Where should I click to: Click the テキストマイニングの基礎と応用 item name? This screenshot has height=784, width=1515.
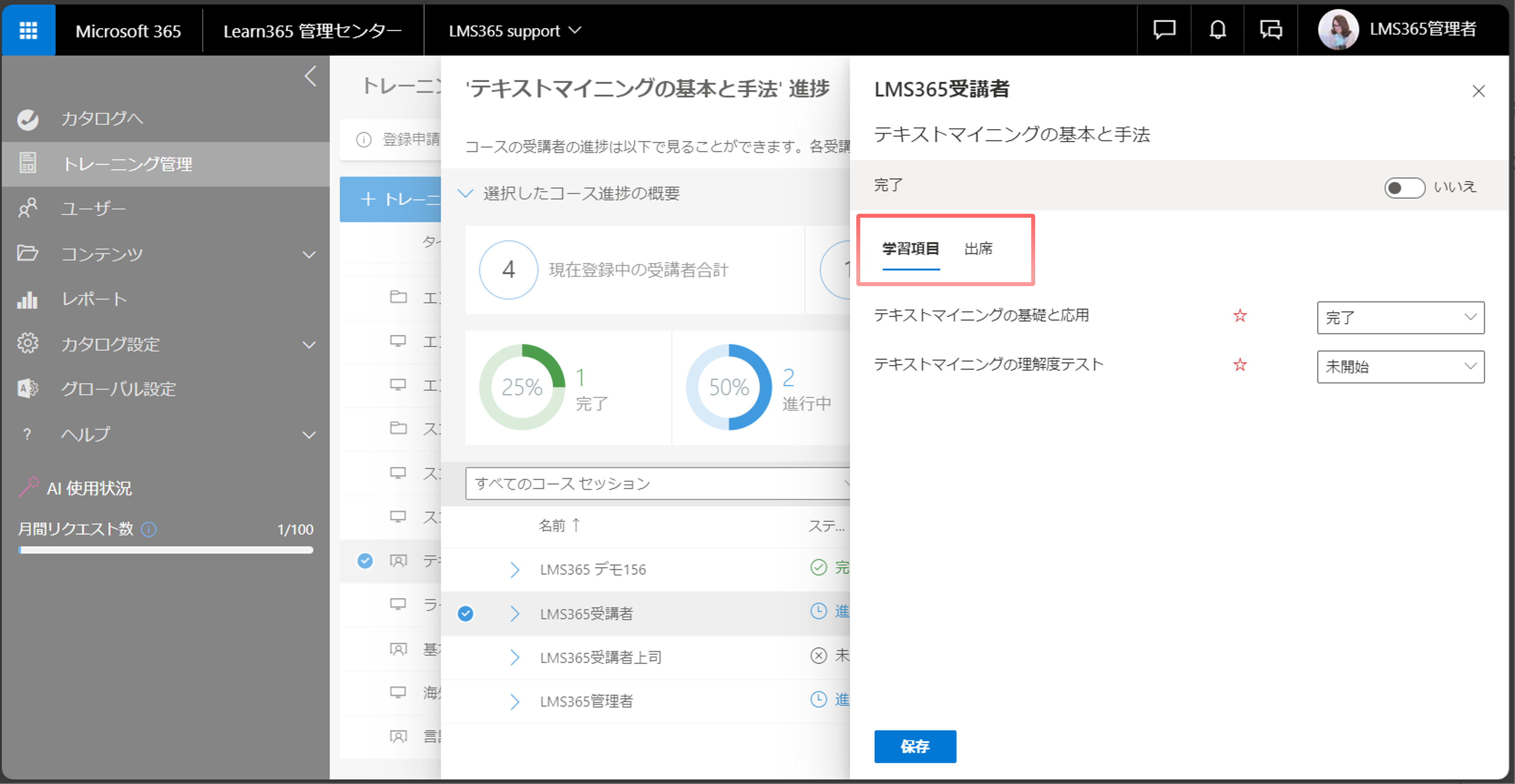981,315
